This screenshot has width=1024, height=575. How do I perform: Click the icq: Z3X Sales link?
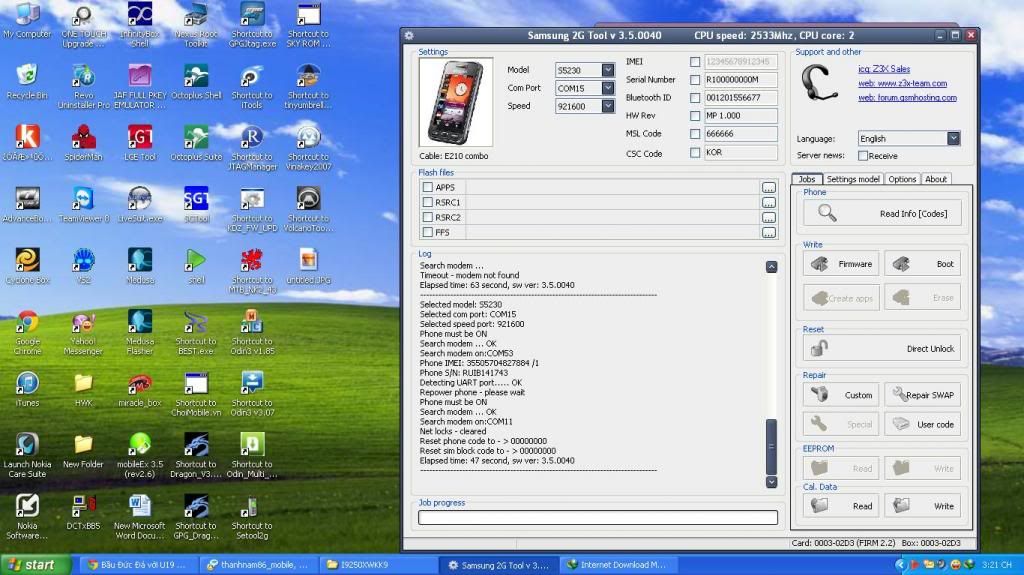click(884, 69)
